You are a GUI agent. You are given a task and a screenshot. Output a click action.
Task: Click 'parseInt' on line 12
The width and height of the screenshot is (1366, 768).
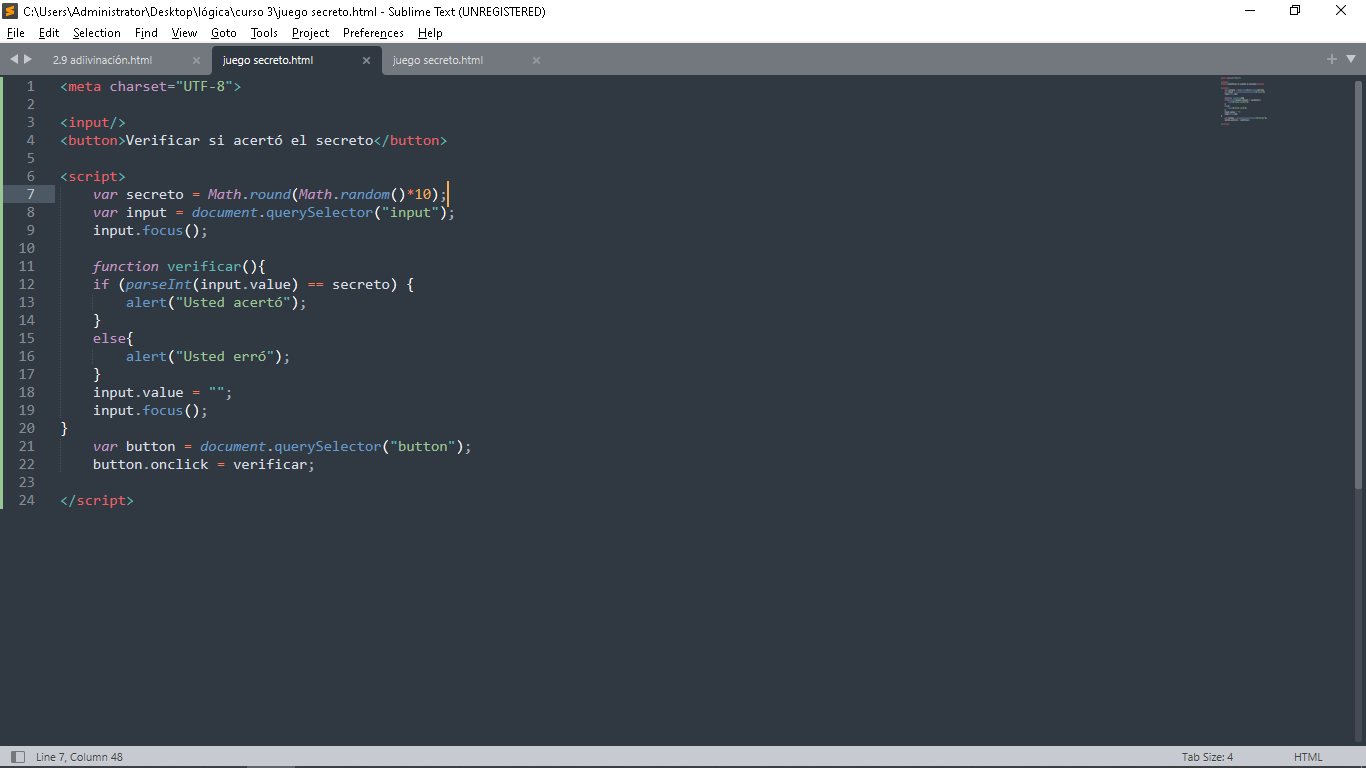coord(159,284)
